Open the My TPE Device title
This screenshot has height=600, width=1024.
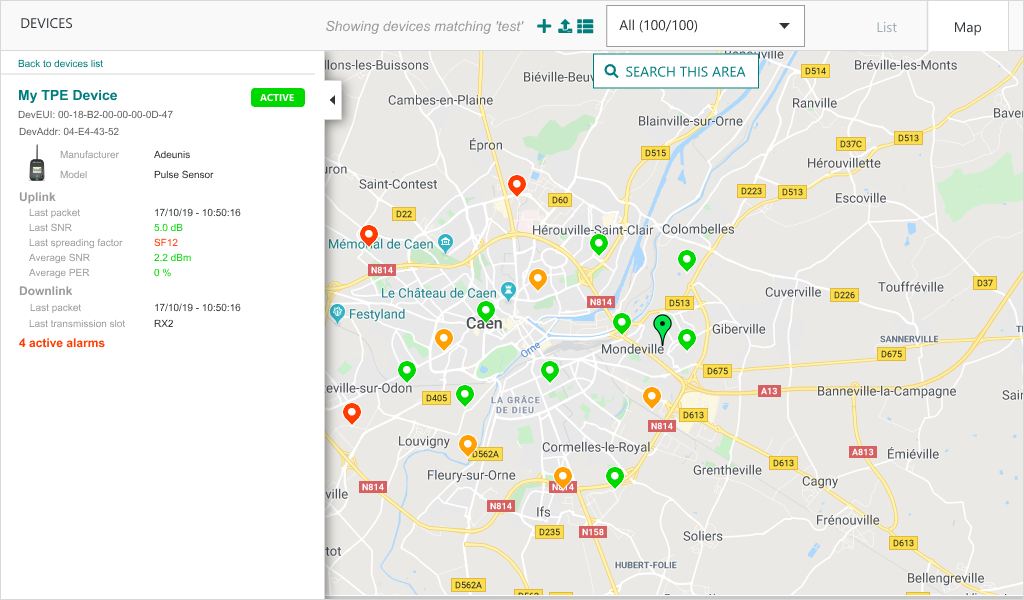(x=68, y=96)
